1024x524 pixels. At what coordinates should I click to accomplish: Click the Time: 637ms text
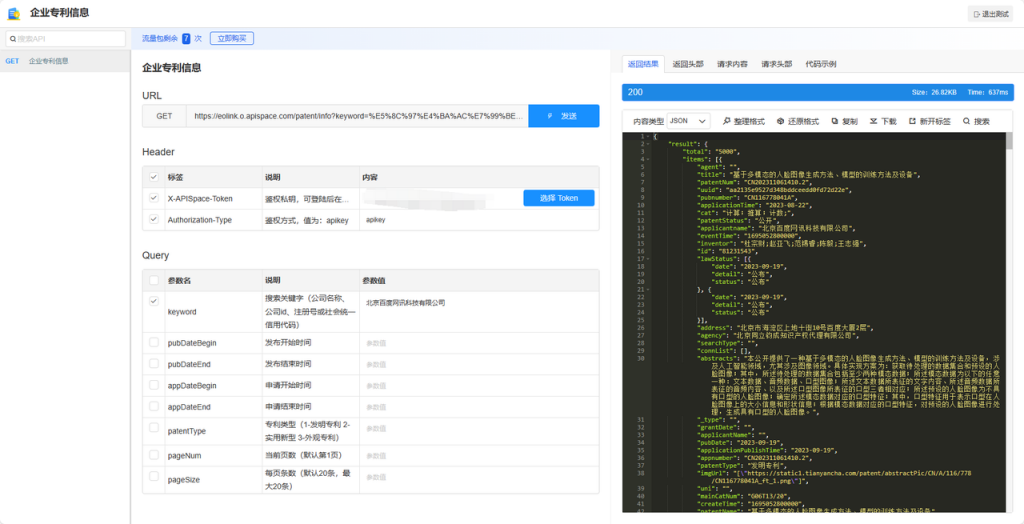point(987,93)
